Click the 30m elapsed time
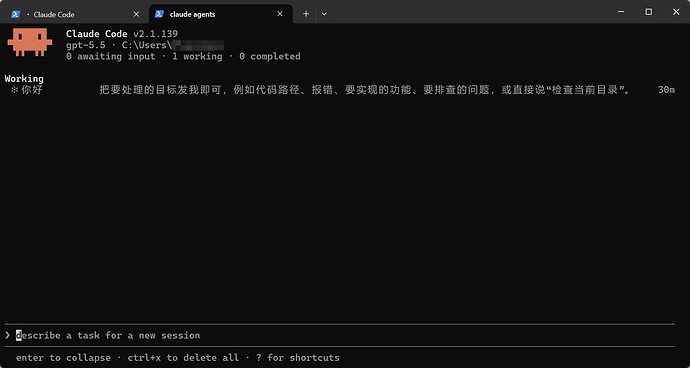Image resolution: width=690 pixels, height=368 pixels. [666, 90]
